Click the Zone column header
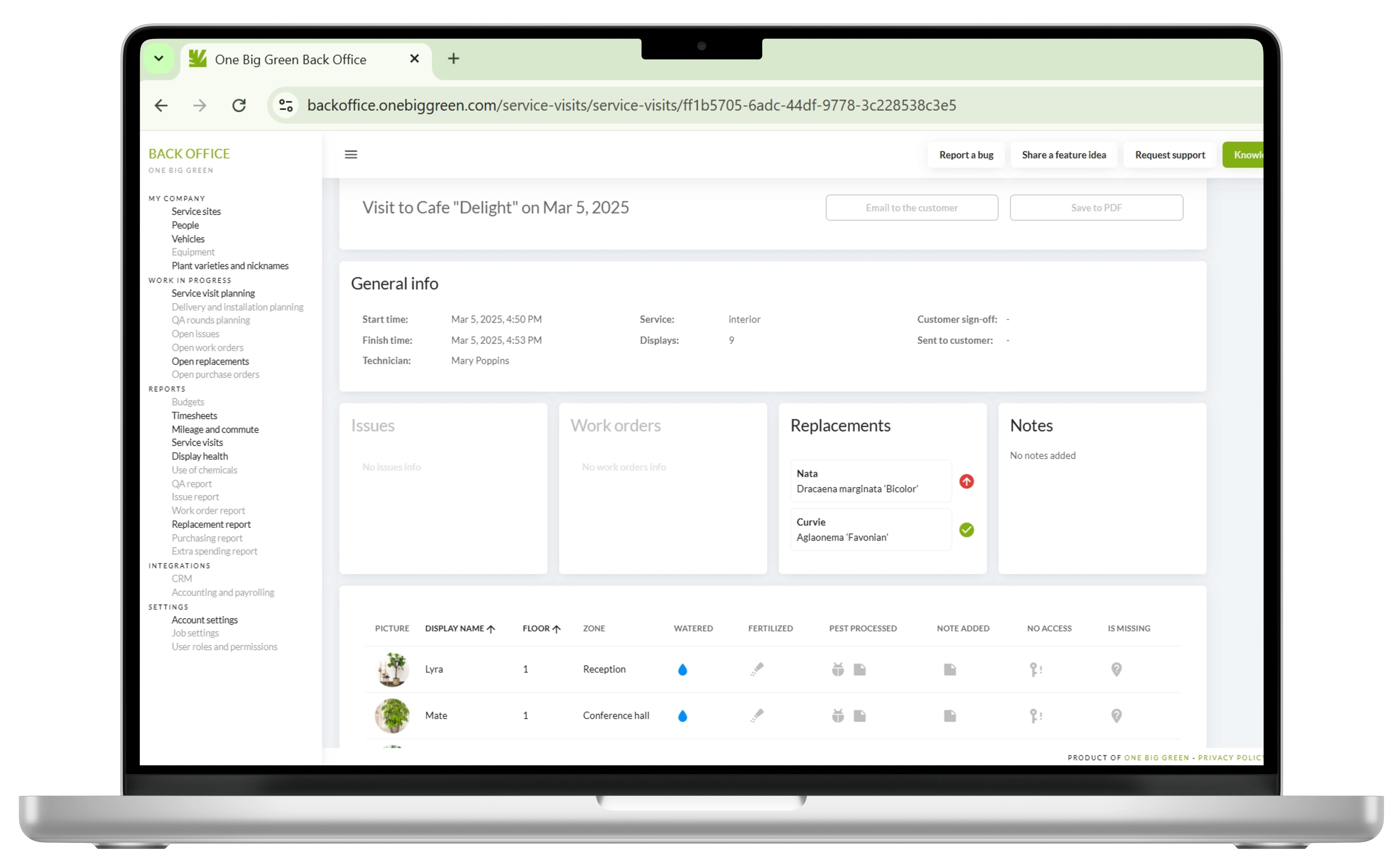The image size is (1400, 856). [x=594, y=628]
